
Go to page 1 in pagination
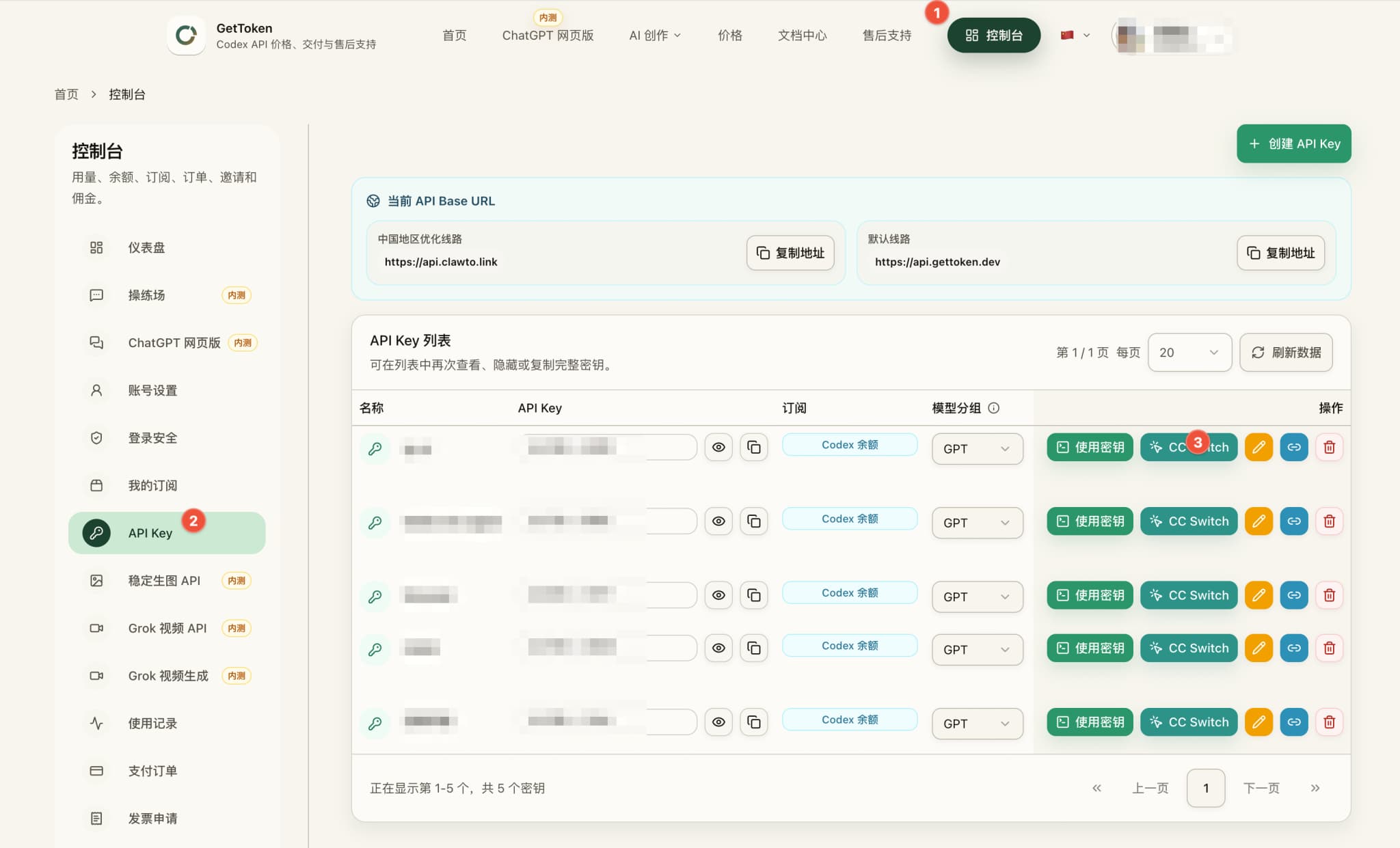[x=1206, y=788]
